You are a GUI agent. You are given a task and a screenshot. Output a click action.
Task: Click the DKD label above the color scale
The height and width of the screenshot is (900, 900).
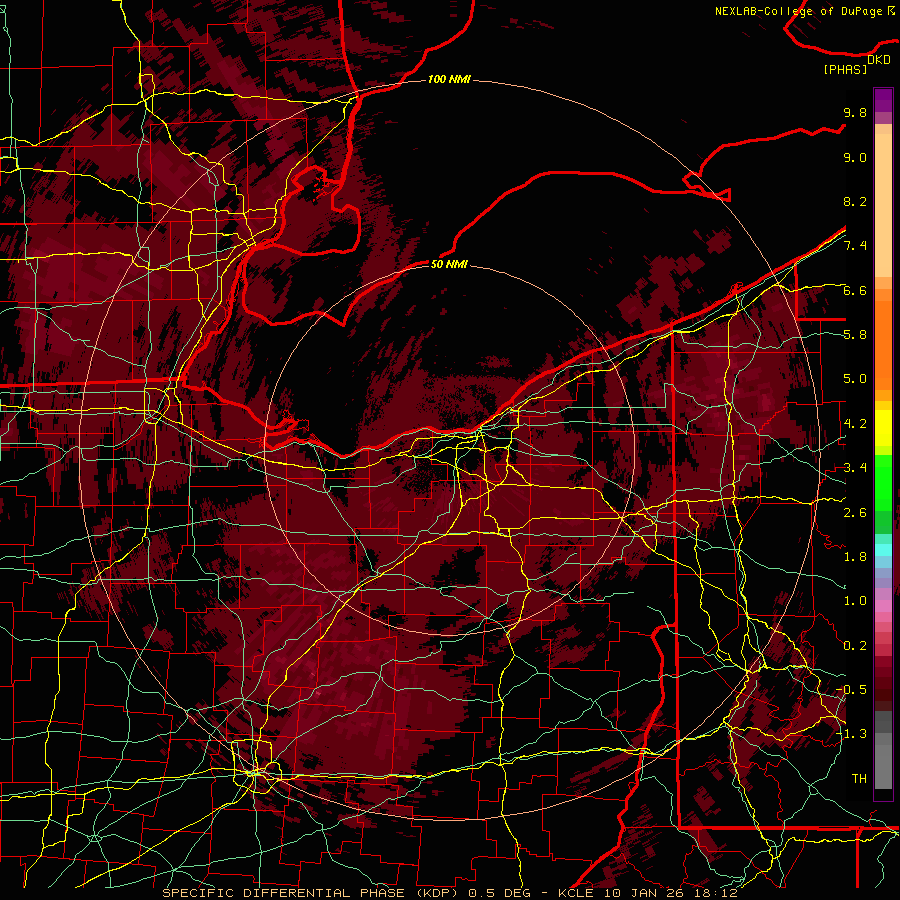879,60
